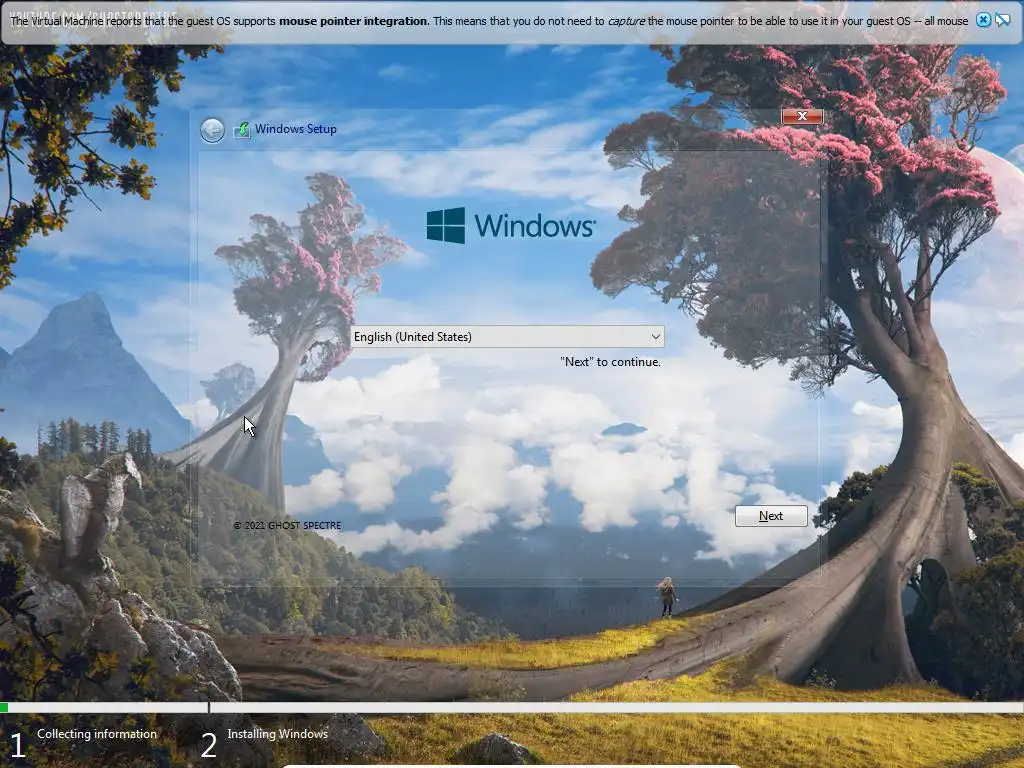The width and height of the screenshot is (1024, 768).
Task: Close the Windows Setup dialog
Action: [802, 116]
